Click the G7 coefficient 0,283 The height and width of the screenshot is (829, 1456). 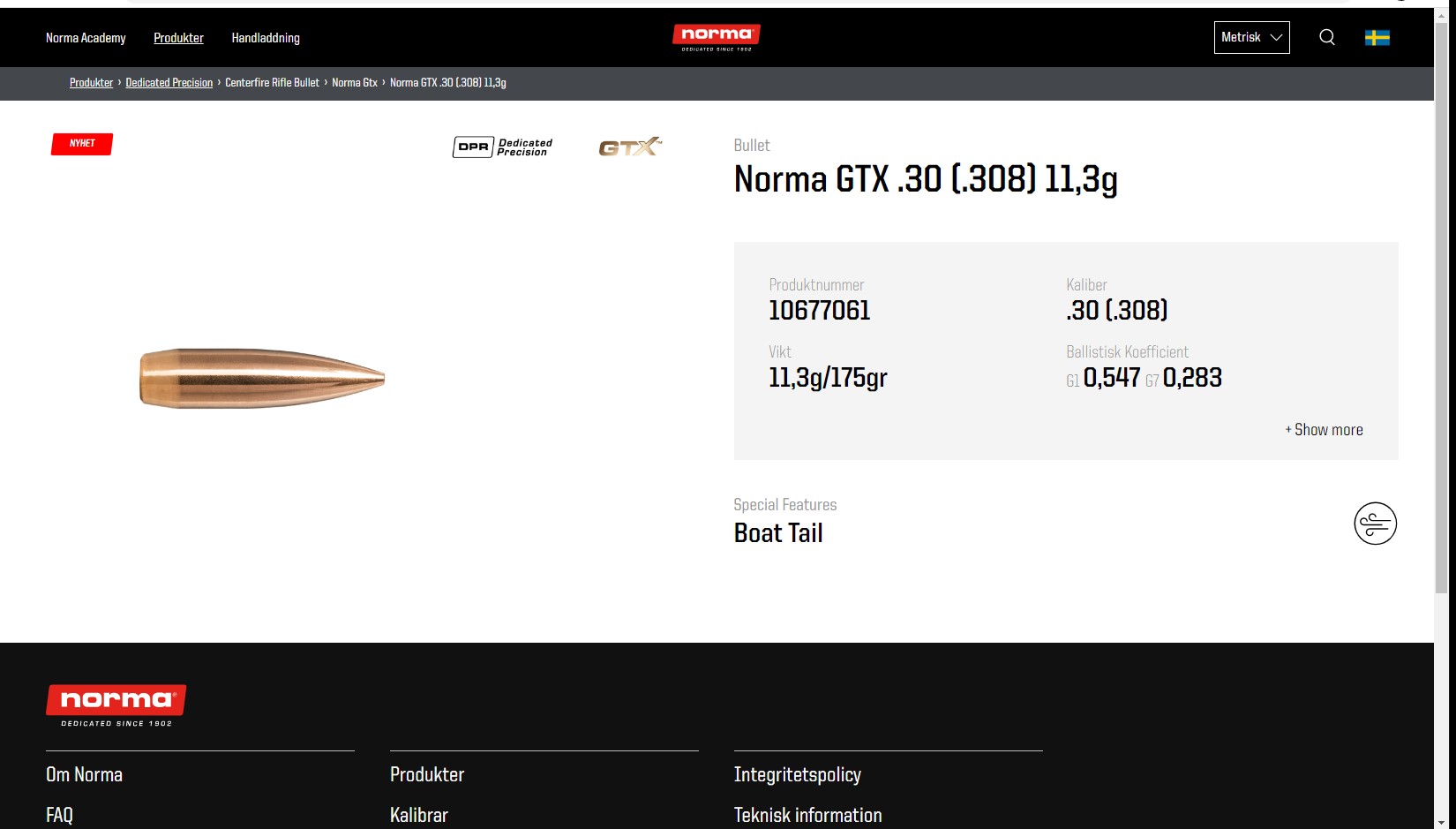coord(1192,378)
